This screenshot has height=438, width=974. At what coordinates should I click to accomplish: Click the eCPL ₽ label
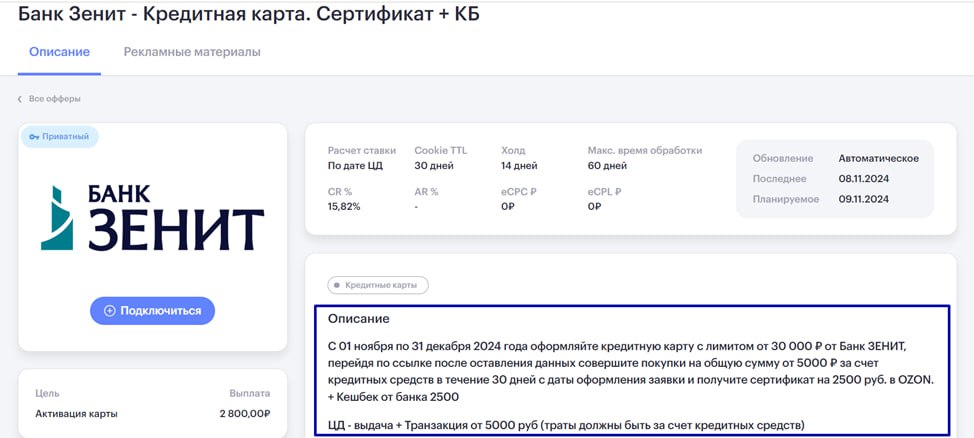tap(605, 192)
